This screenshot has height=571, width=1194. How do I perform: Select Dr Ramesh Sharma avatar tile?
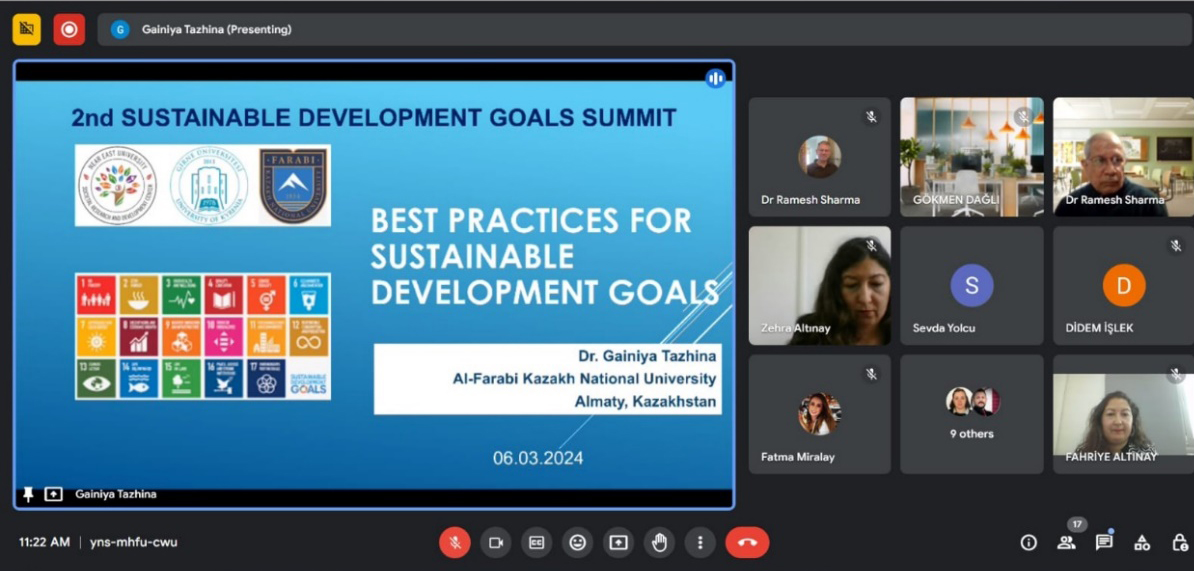[819, 157]
